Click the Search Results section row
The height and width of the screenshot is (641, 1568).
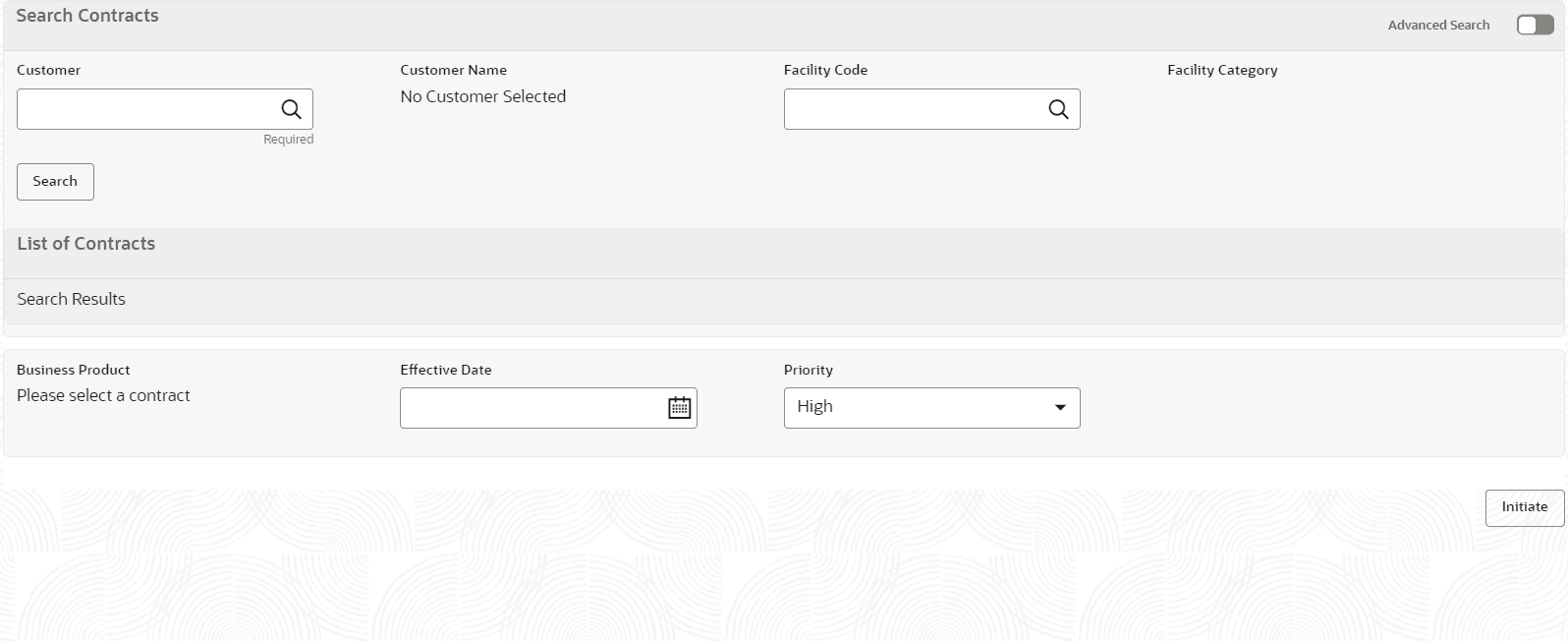783,301
